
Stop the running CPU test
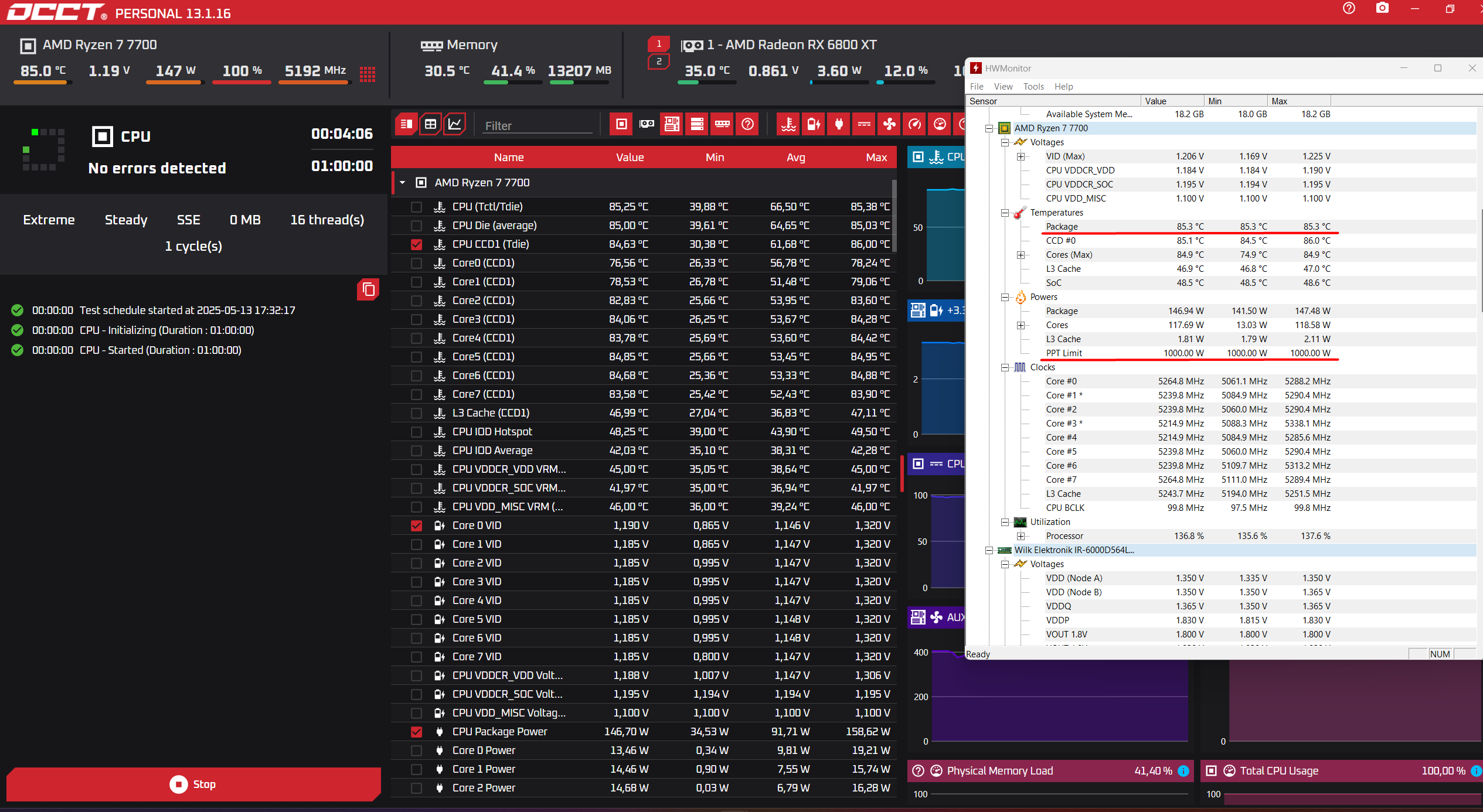(x=193, y=784)
